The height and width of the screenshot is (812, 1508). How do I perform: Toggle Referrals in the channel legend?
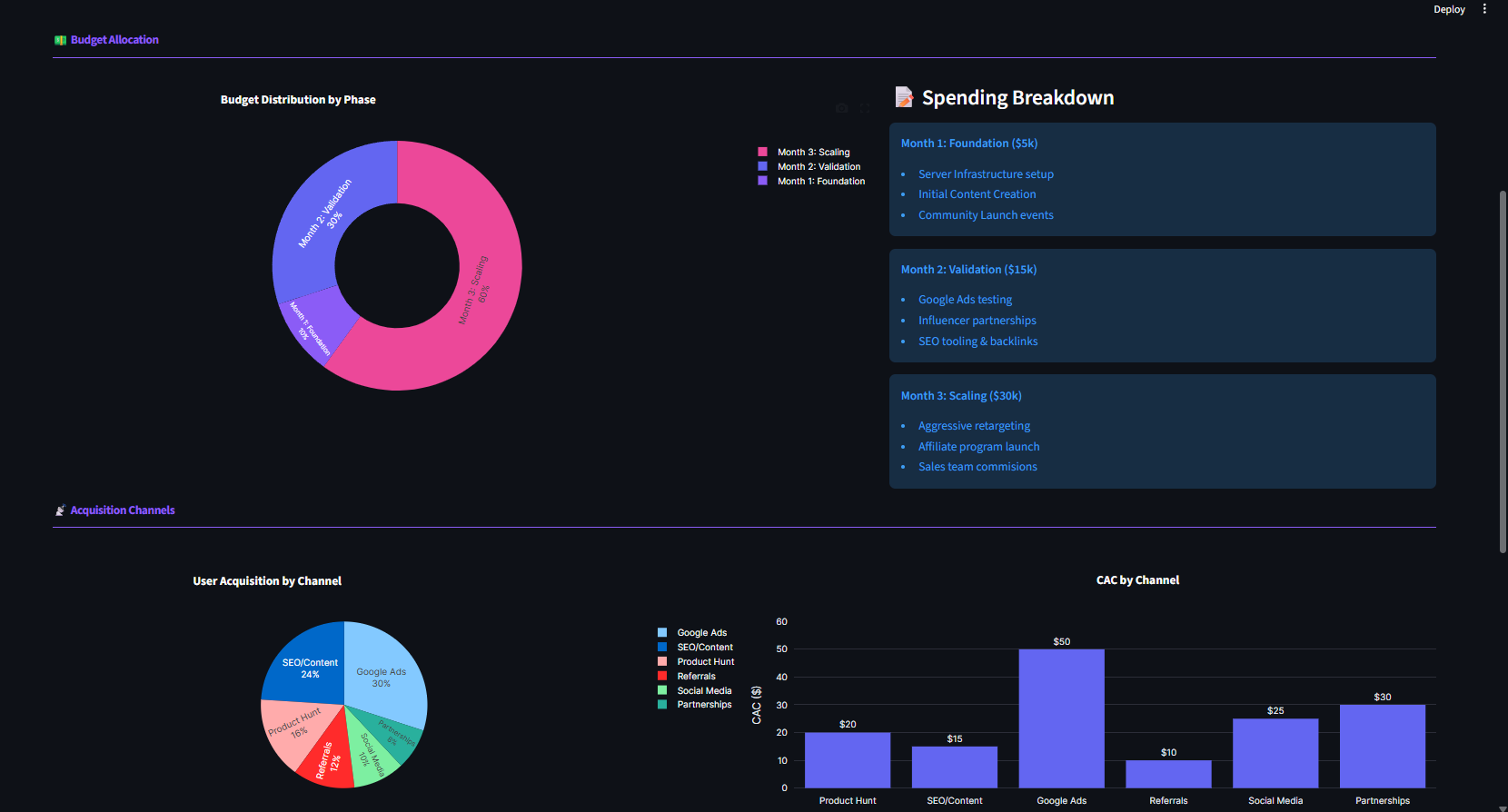[696, 677]
